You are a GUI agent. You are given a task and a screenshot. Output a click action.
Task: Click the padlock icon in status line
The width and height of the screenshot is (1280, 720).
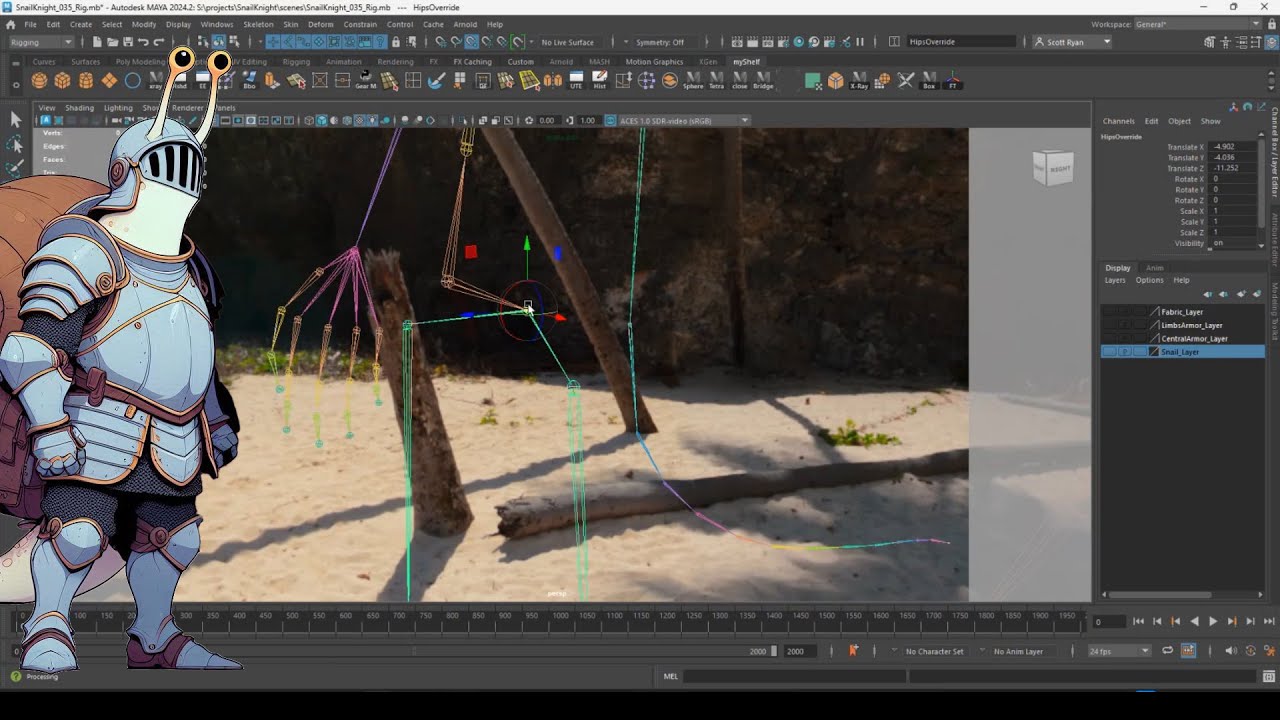(x=396, y=42)
